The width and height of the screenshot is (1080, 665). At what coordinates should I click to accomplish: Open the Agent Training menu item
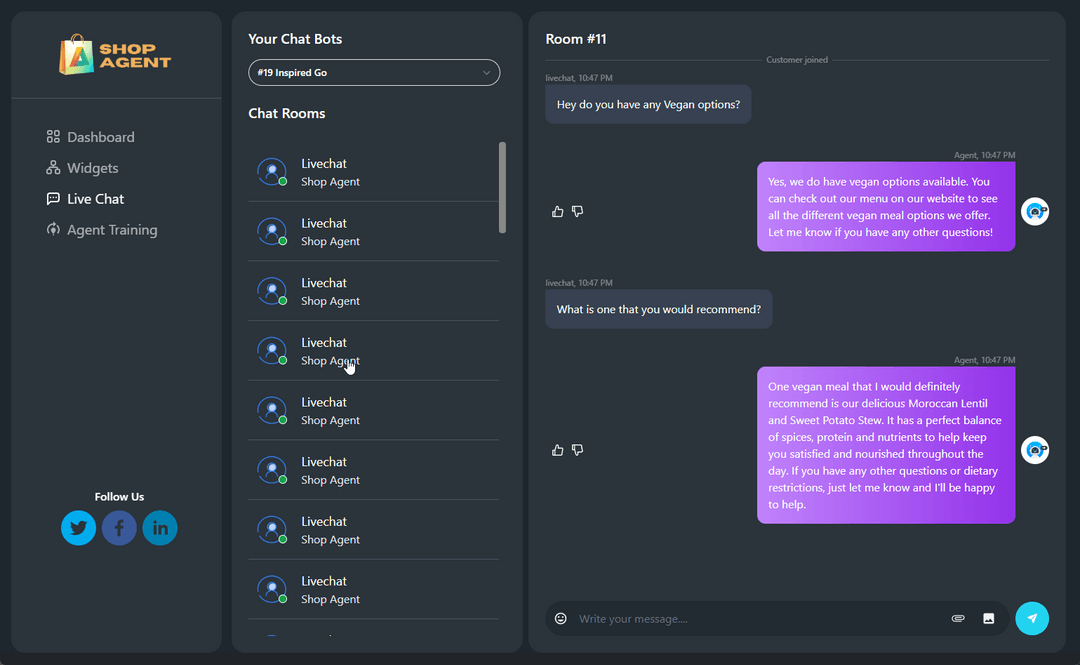[x=110, y=230]
